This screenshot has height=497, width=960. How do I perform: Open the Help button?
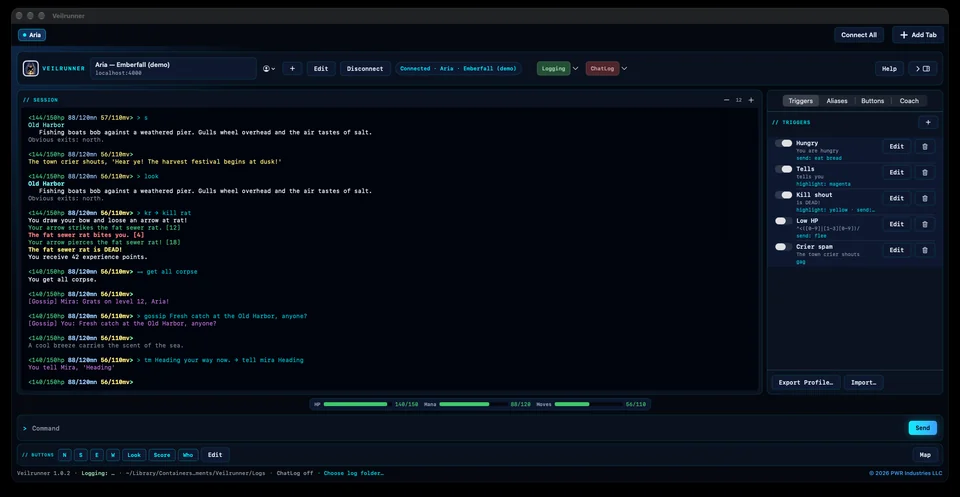coord(889,69)
